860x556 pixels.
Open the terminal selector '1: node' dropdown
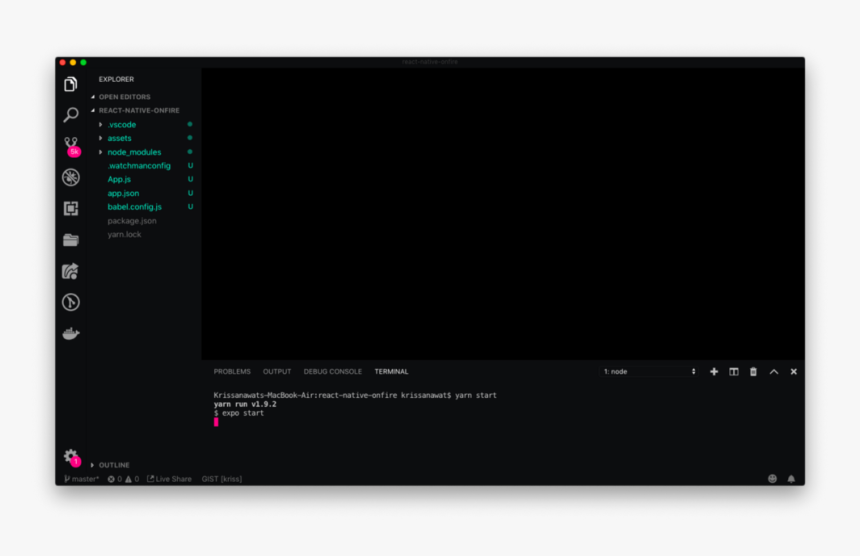pyautogui.click(x=649, y=372)
